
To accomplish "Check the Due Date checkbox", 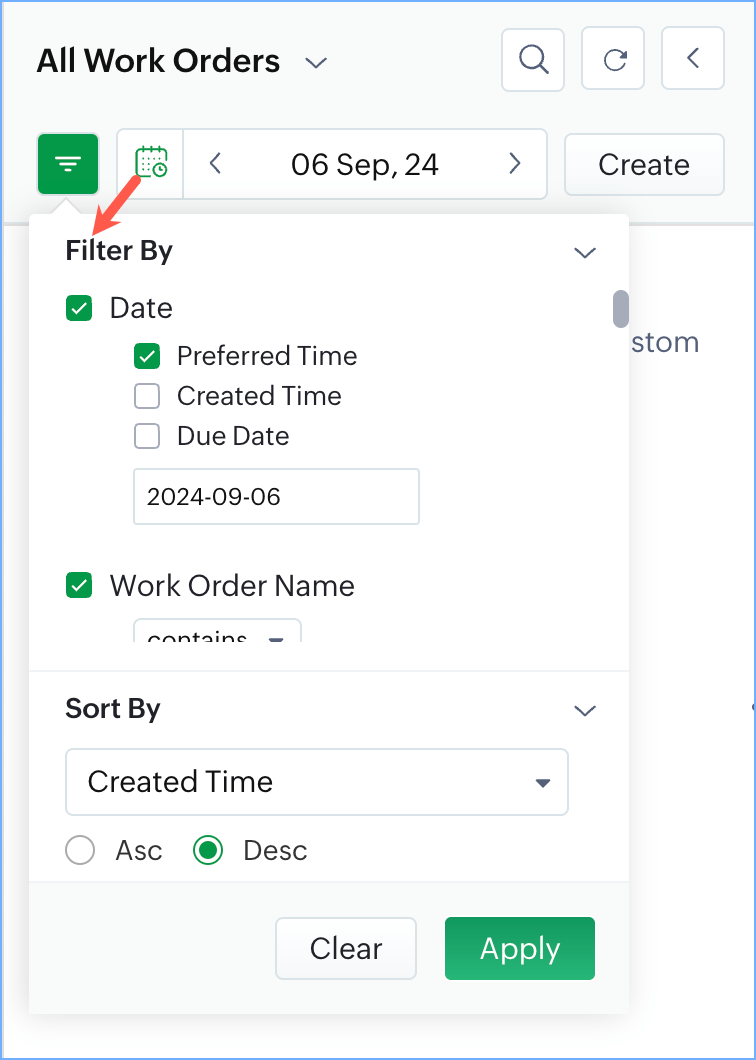I will click(147, 436).
